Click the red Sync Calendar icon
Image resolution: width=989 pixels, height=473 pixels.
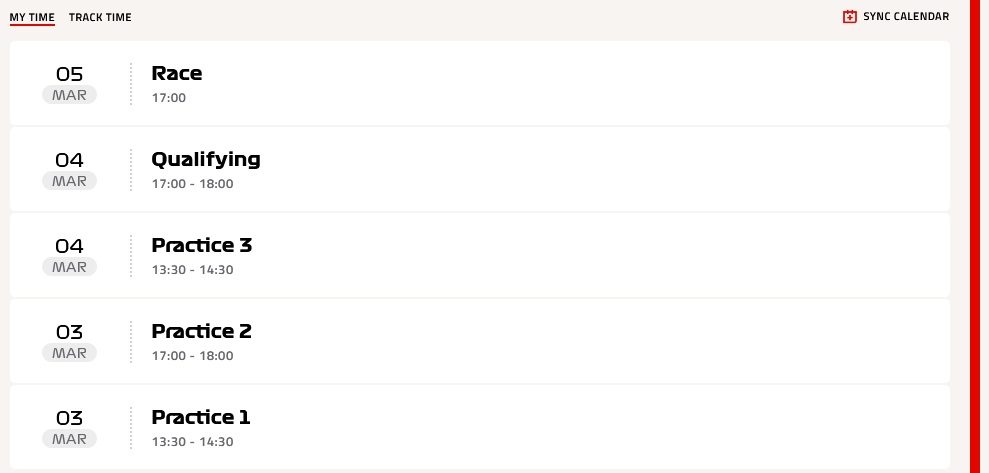(850, 17)
